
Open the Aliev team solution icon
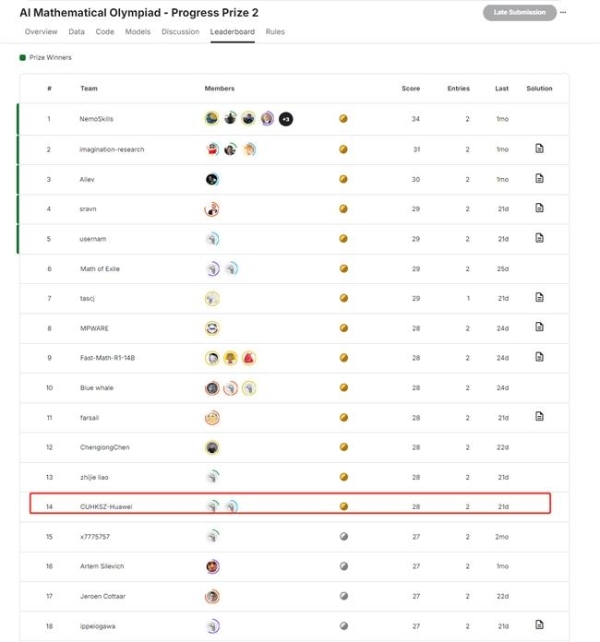(539, 179)
